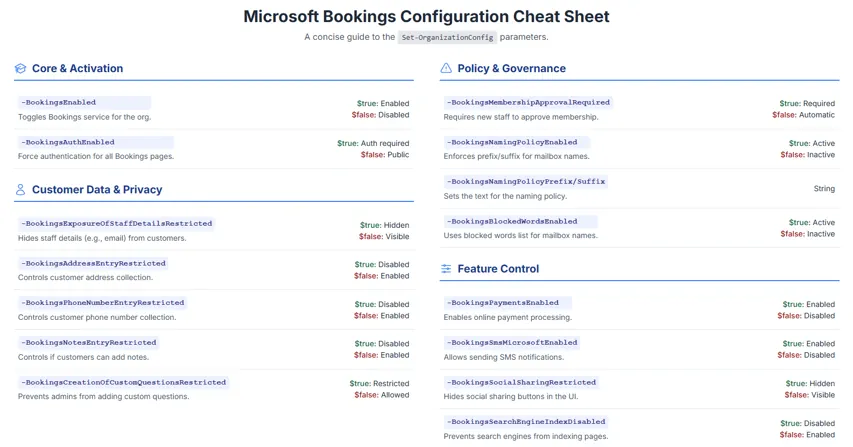Select the -BookingsEnabled parameter

(x=84, y=102)
